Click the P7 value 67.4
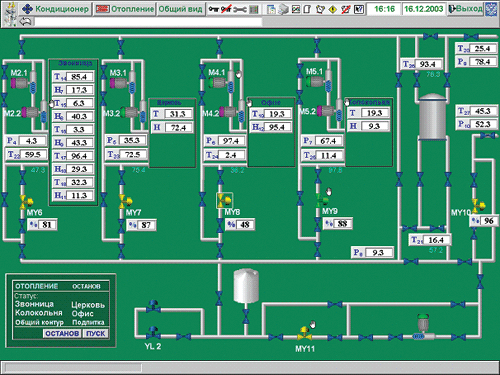Screen dimensions: 500x375 click(x=328, y=141)
